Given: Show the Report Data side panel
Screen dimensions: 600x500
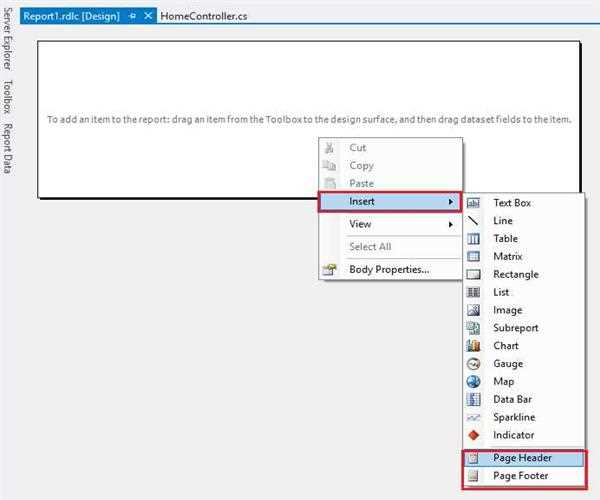Looking at the screenshot, I should [8, 148].
